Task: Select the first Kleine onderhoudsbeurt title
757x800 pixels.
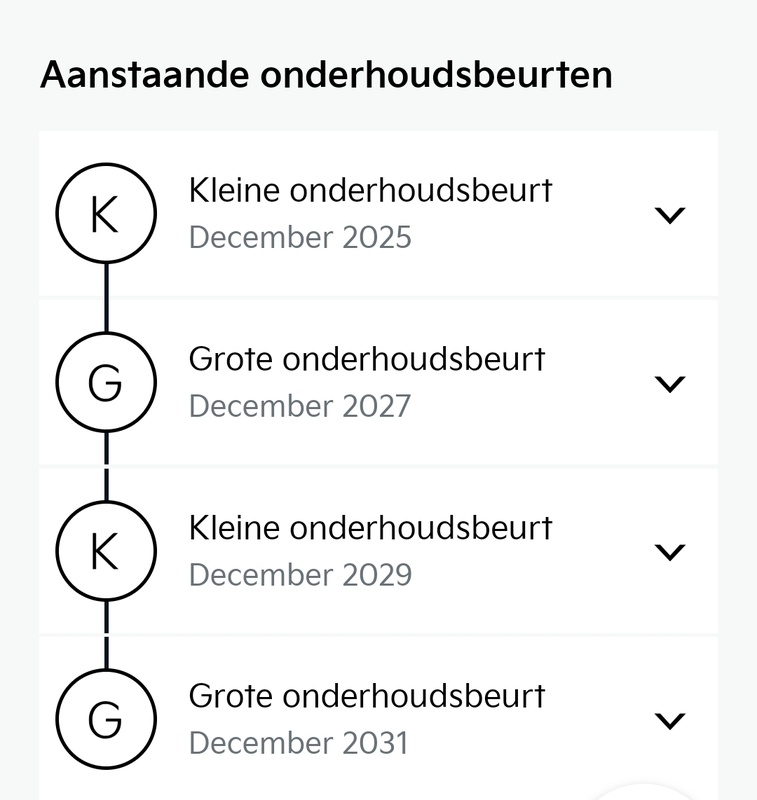Action: [370, 190]
